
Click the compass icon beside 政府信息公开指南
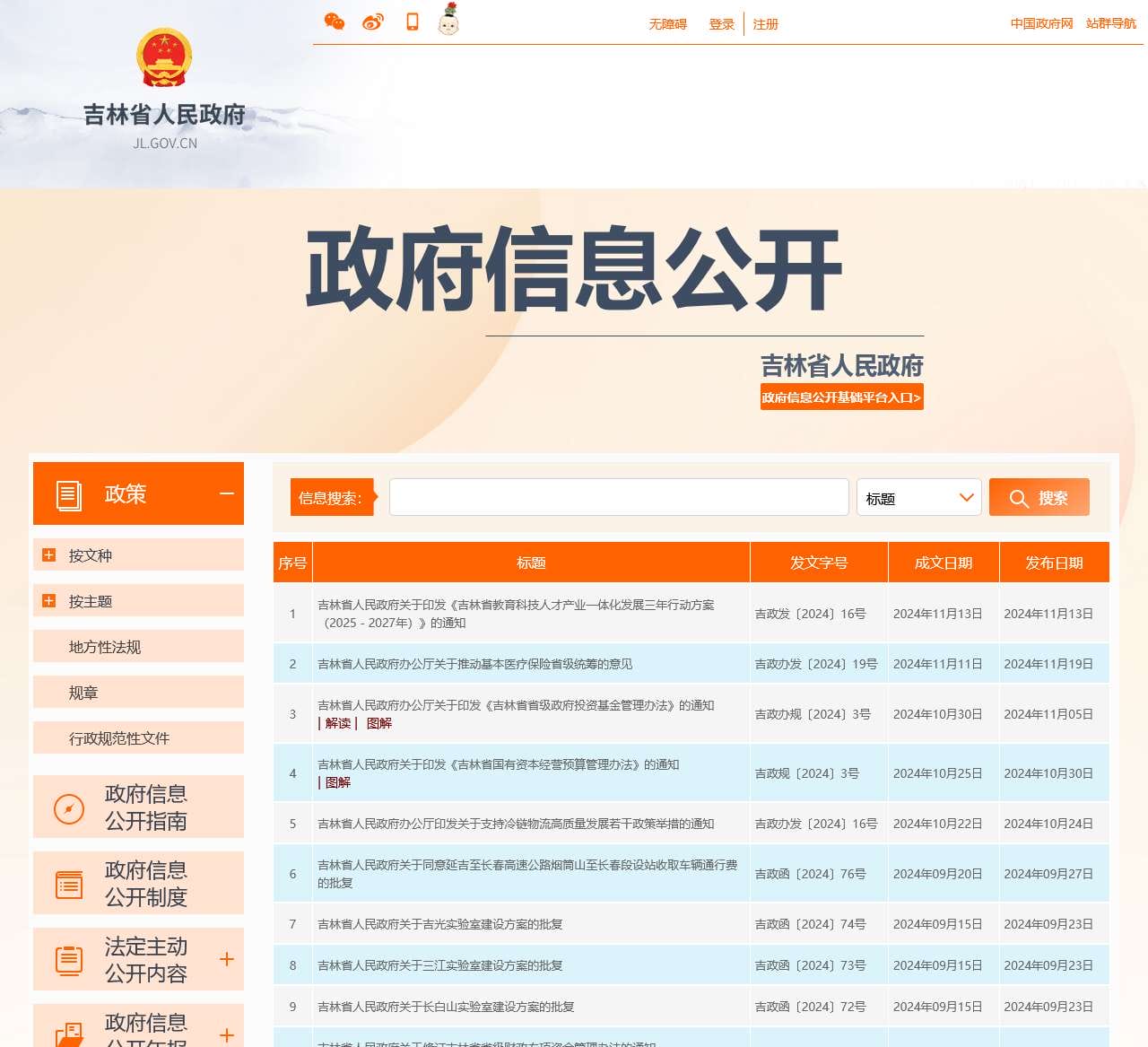[68, 807]
